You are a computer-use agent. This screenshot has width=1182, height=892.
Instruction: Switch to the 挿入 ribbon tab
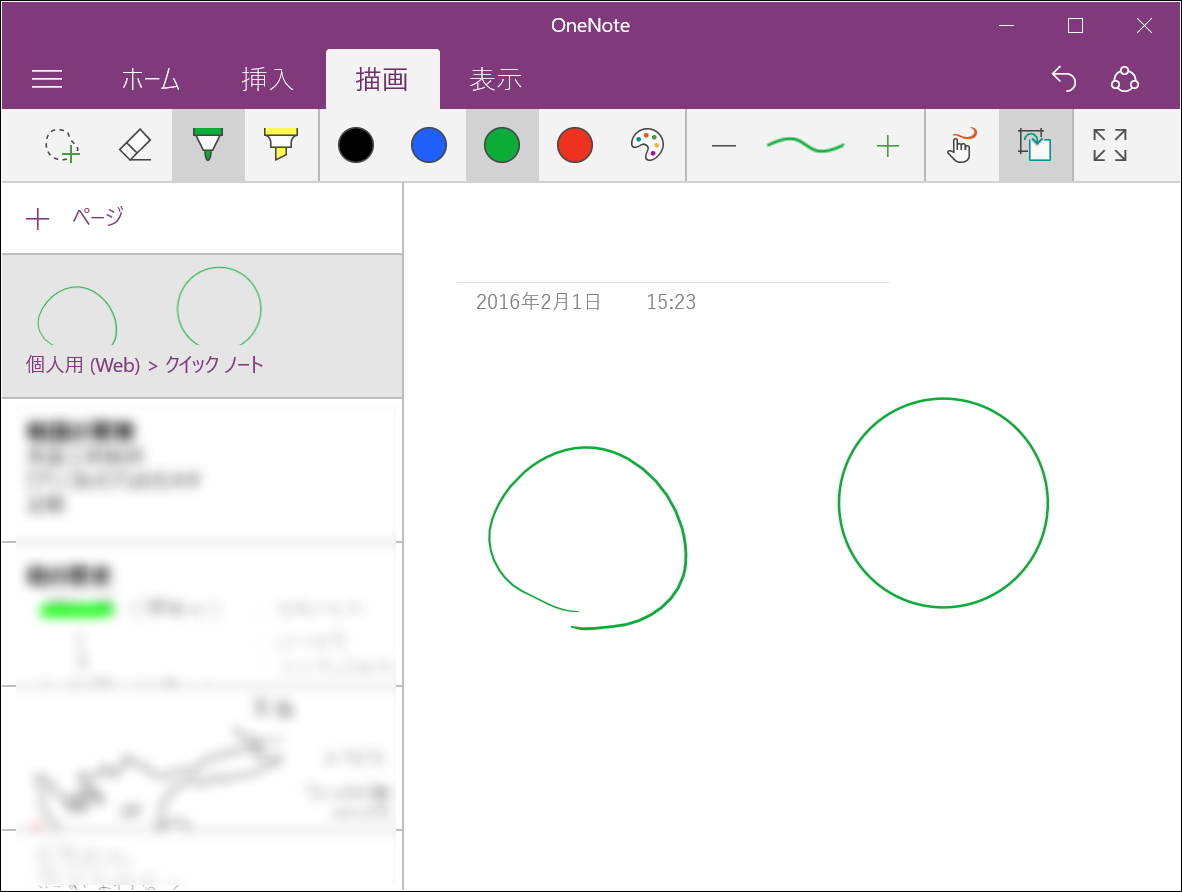[x=265, y=78]
